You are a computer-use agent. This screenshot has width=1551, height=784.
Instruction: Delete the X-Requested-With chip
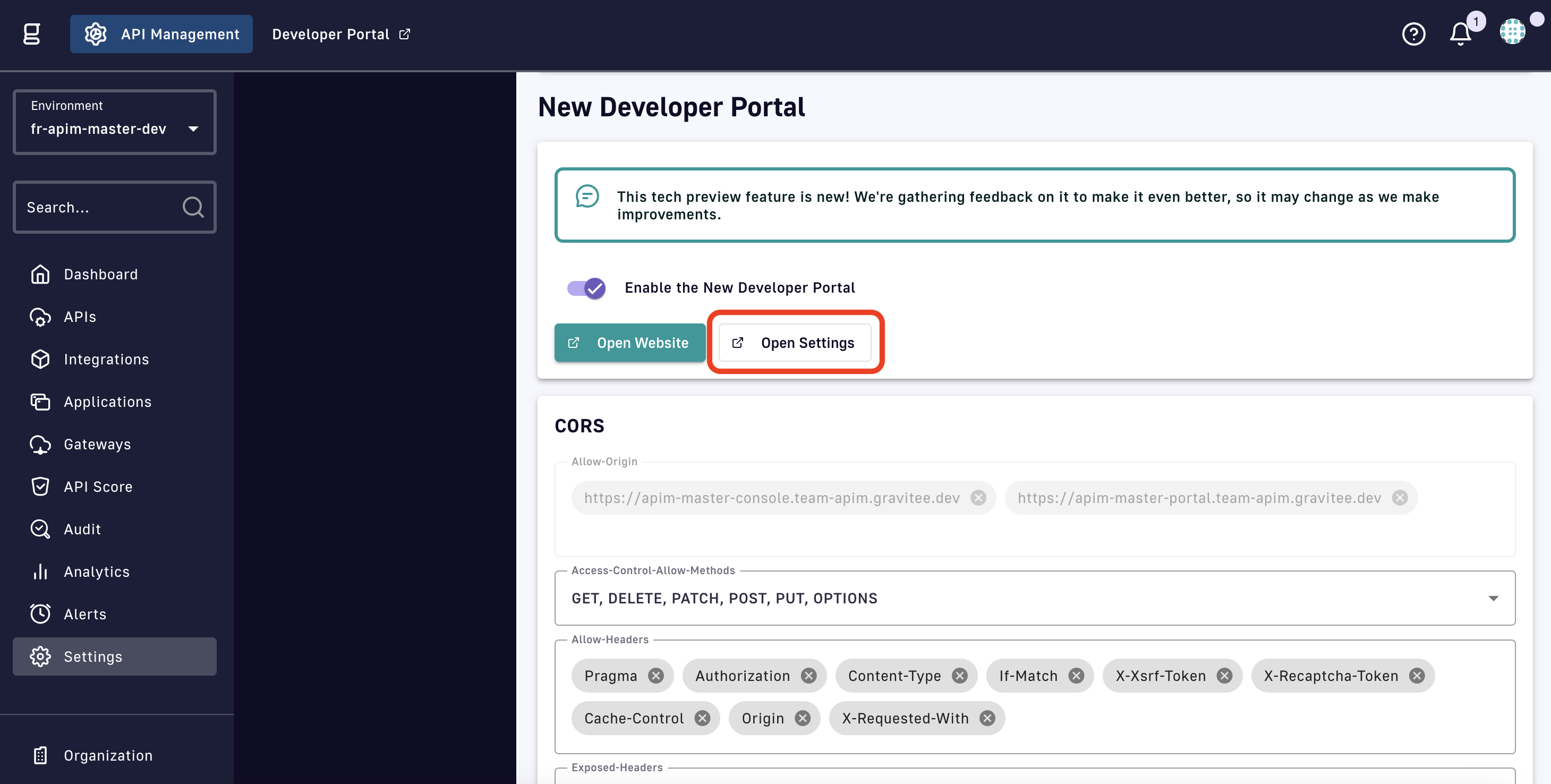click(987, 718)
